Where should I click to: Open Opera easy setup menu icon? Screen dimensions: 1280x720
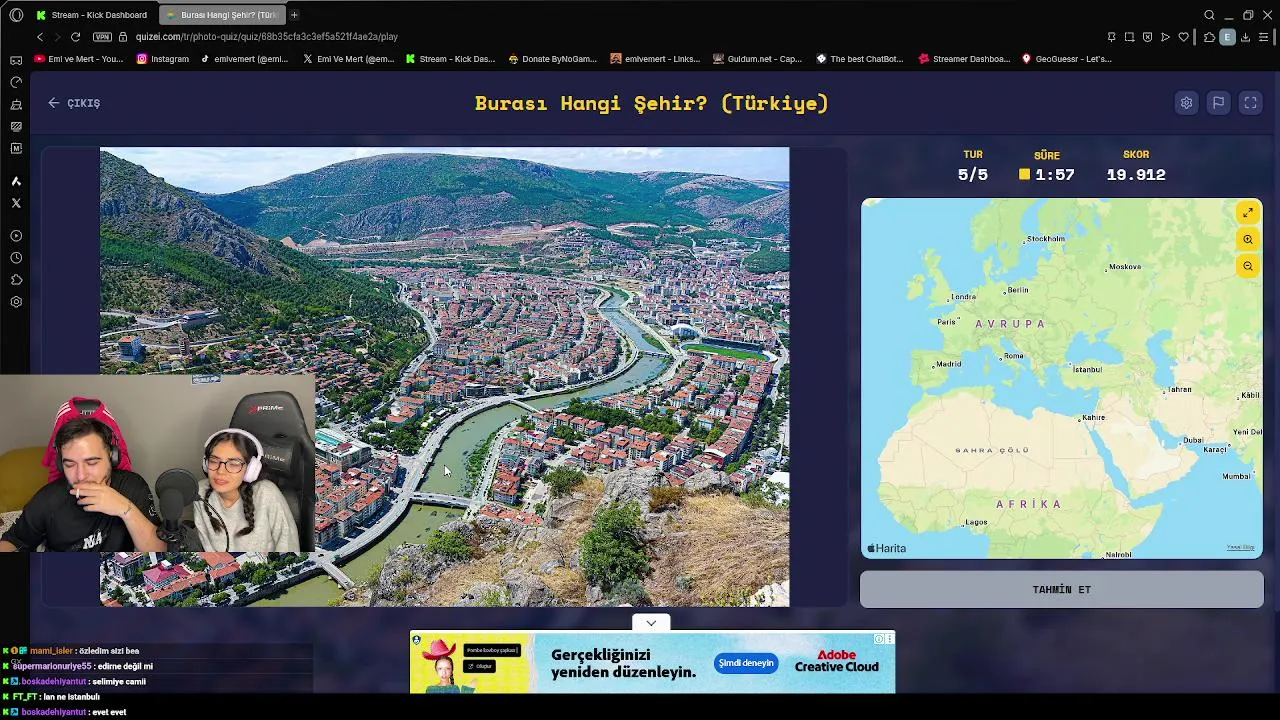click(x=1264, y=37)
